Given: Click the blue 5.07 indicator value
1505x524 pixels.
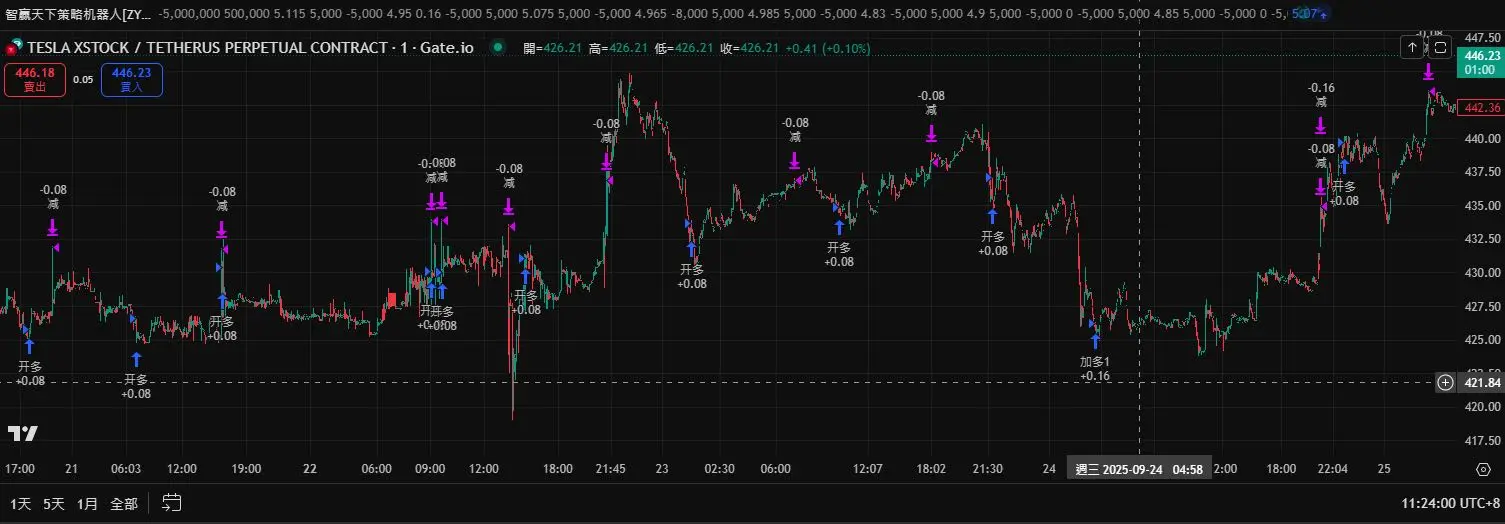Looking at the screenshot, I should click(x=1305, y=15).
